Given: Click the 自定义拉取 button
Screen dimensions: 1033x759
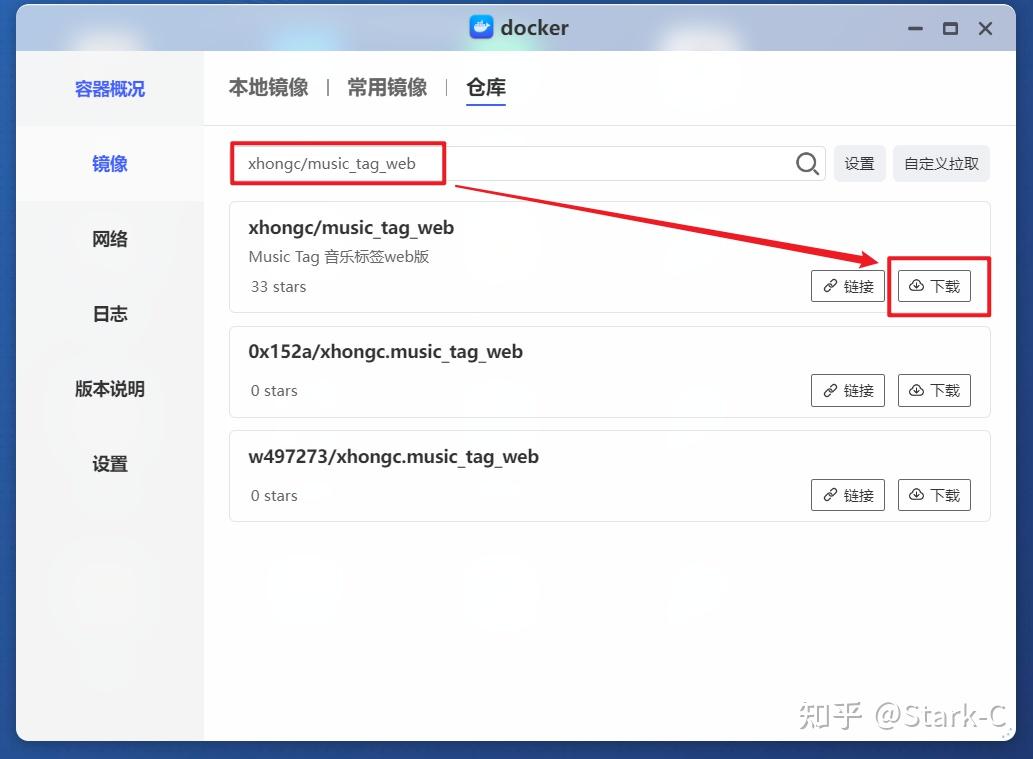Looking at the screenshot, I should coord(941,163).
